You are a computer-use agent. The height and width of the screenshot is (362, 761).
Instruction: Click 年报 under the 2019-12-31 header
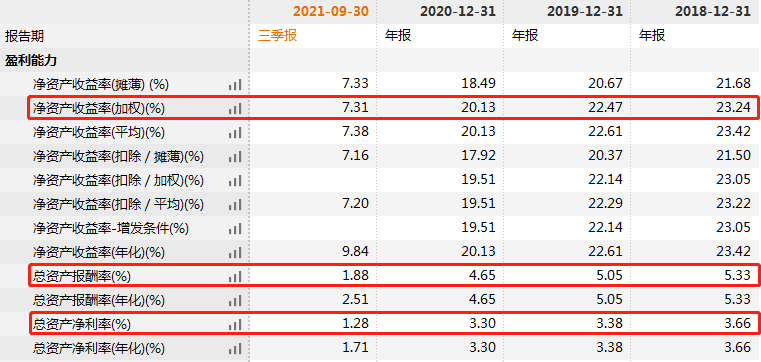[x=525, y=36]
